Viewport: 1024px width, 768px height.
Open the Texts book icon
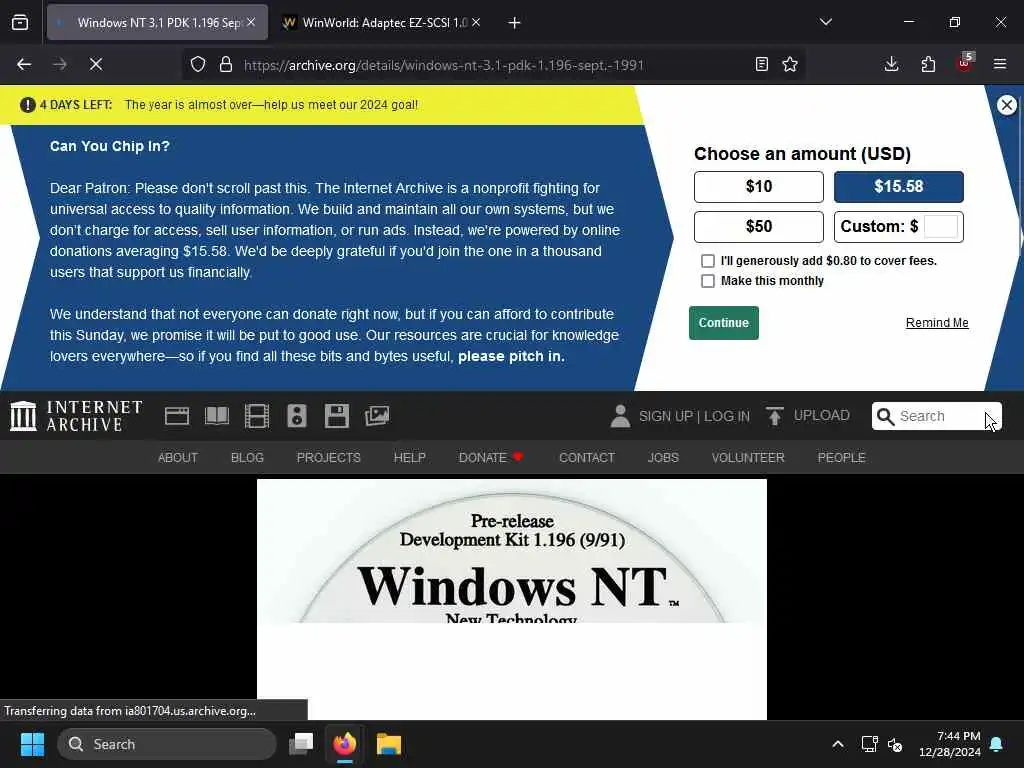tap(217, 416)
